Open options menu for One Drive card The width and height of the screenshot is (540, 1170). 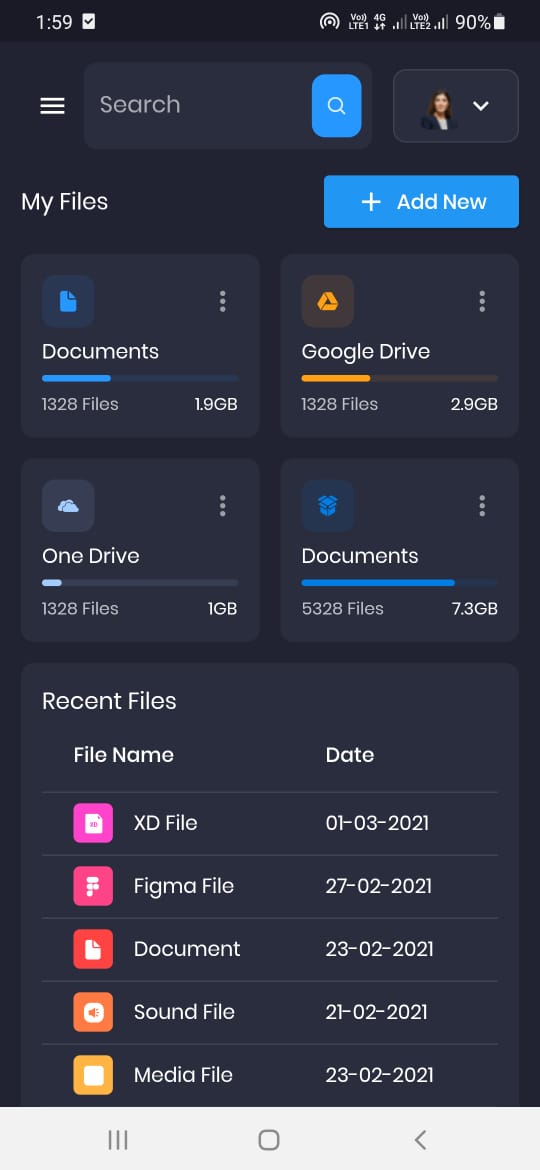pyautogui.click(x=222, y=506)
